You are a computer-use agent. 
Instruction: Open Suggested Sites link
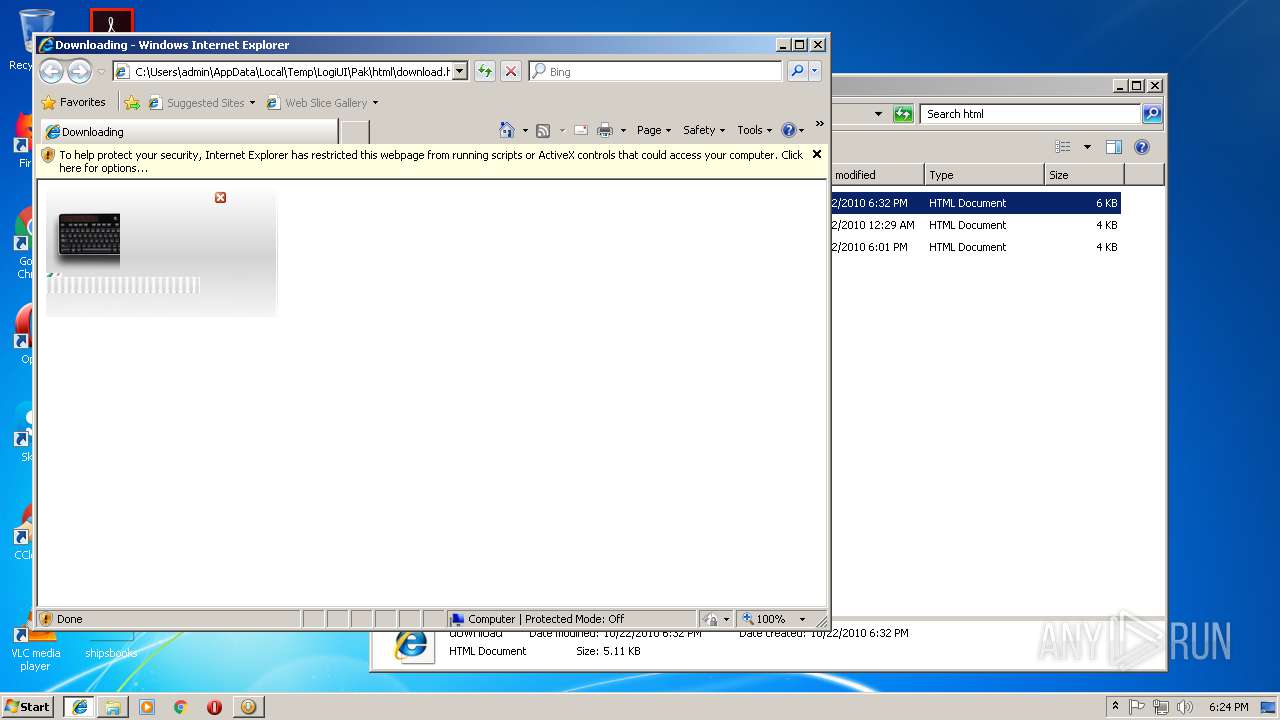(x=201, y=102)
